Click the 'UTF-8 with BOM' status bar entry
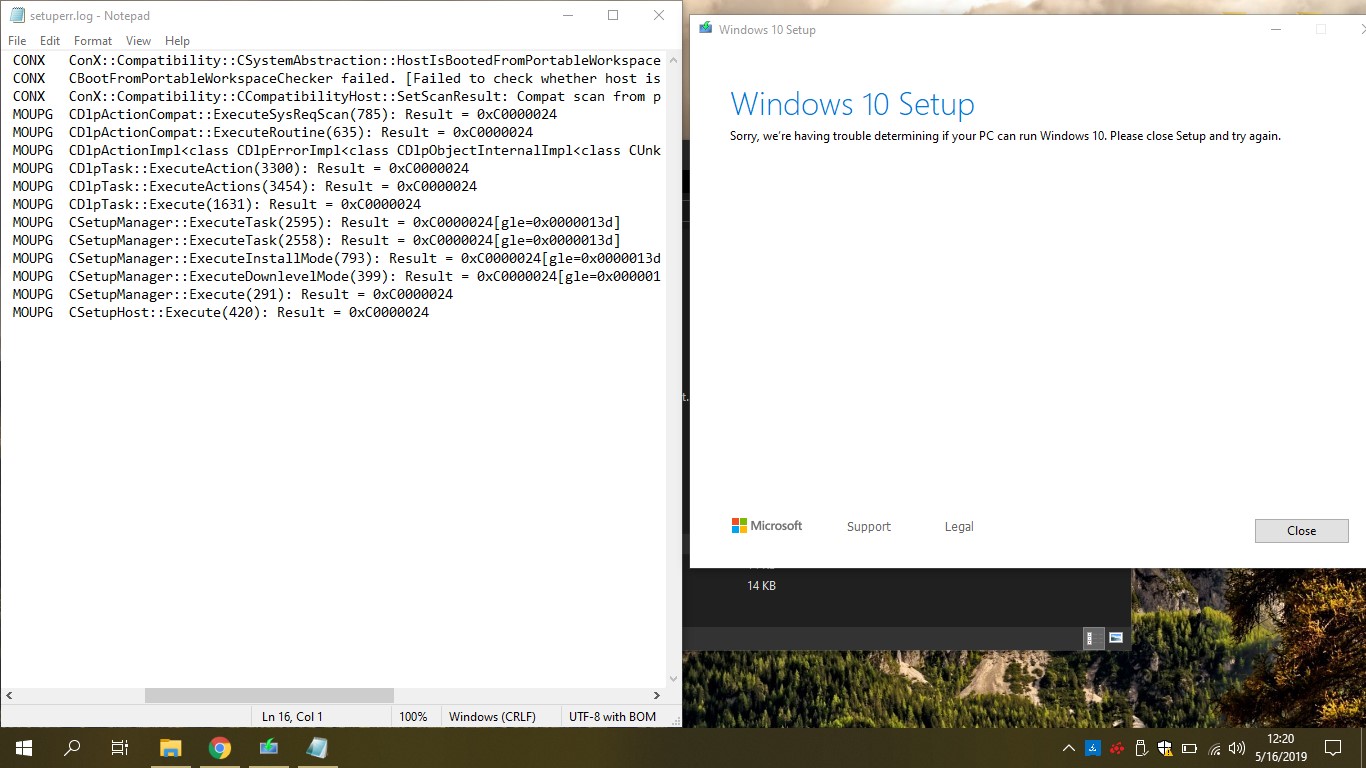This screenshot has width=1366, height=768. 612,717
